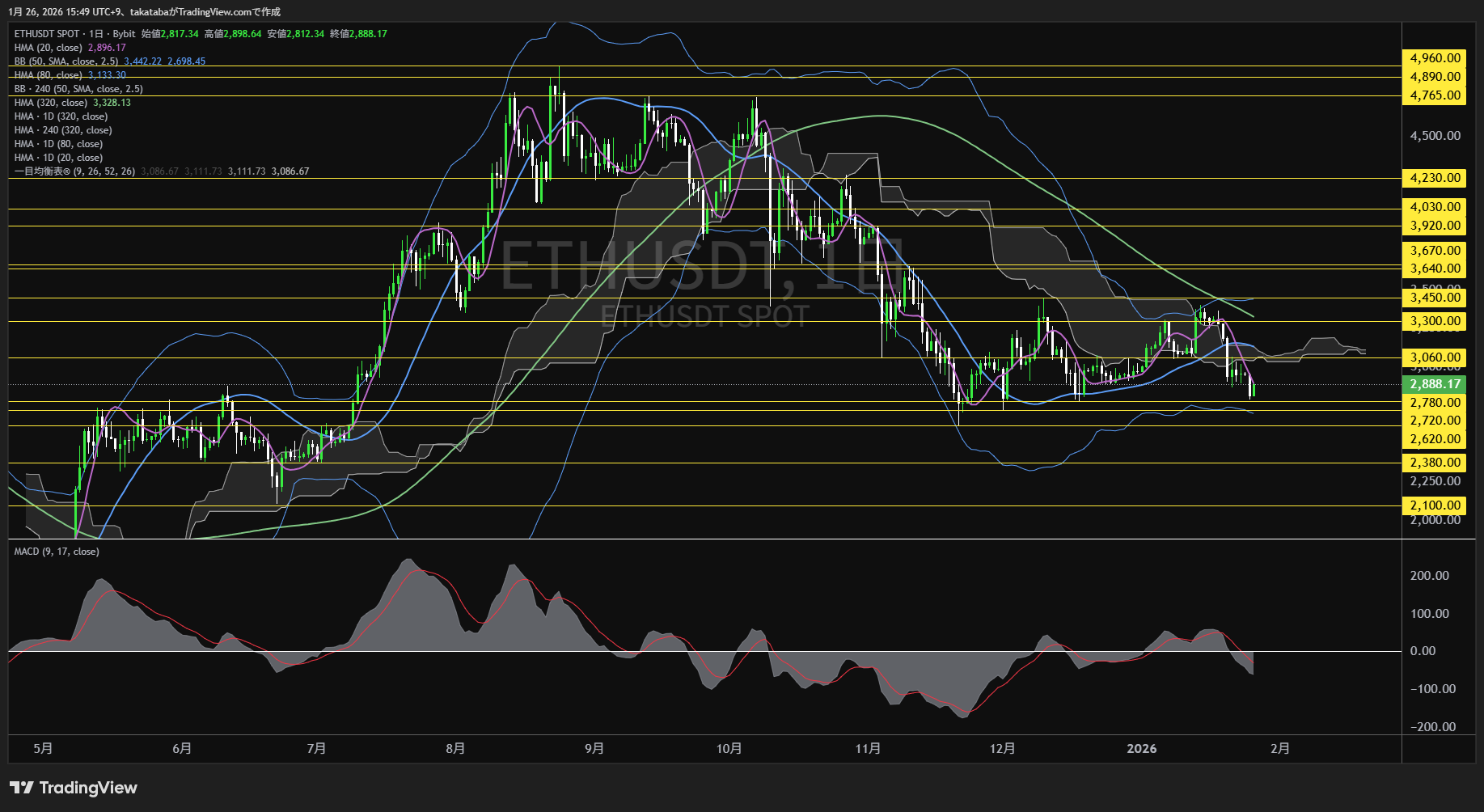1484x812 pixels.
Task: Click the ETHUSDT SPOT symbol title
Action: click(47, 34)
